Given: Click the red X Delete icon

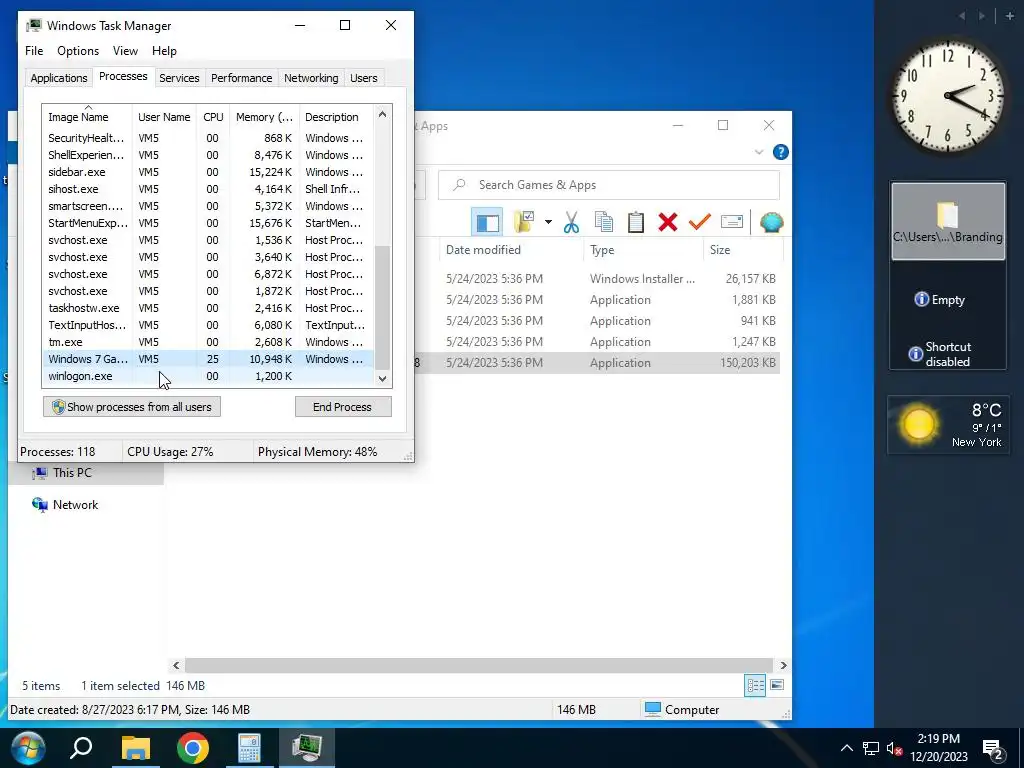Looking at the screenshot, I should coord(667,222).
